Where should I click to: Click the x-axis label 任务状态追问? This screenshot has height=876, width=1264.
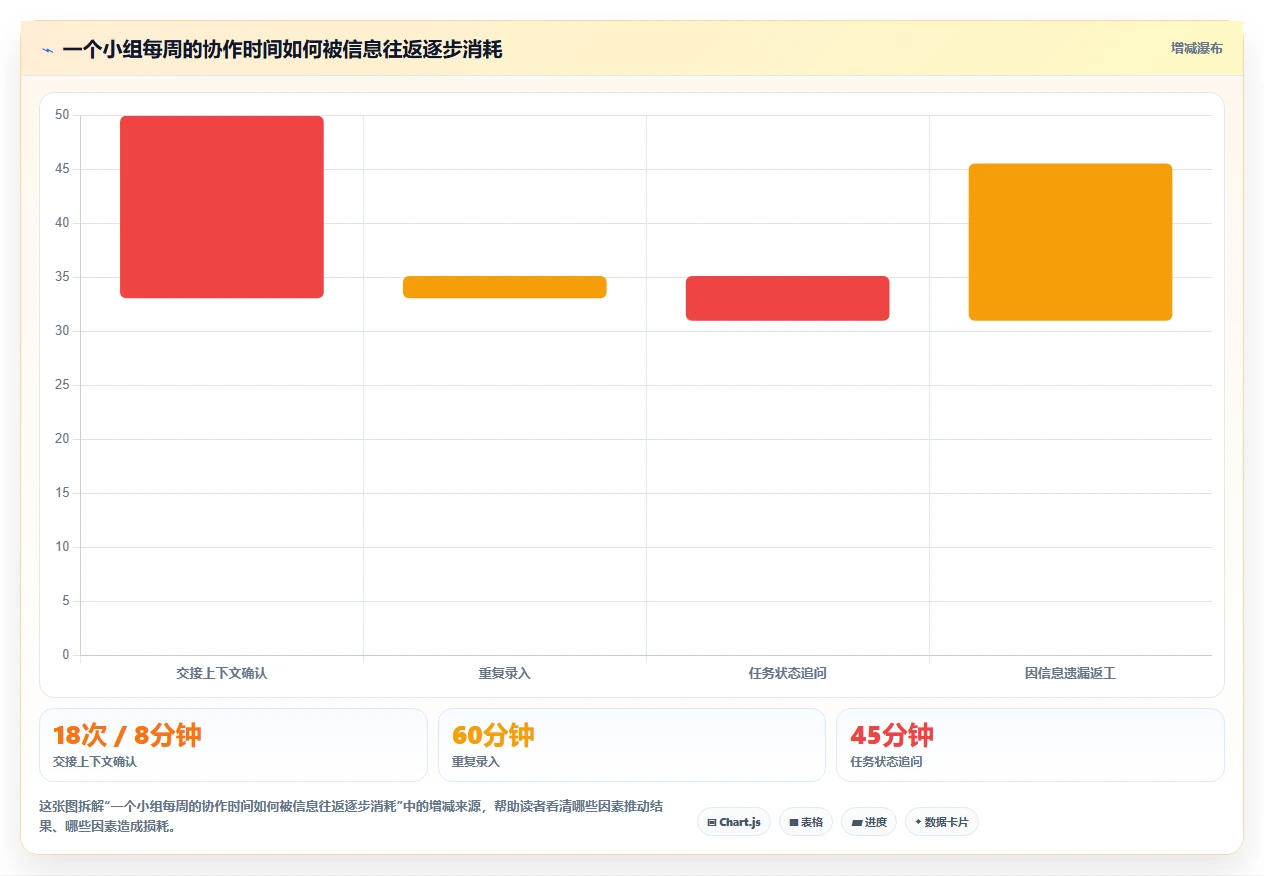(x=788, y=674)
